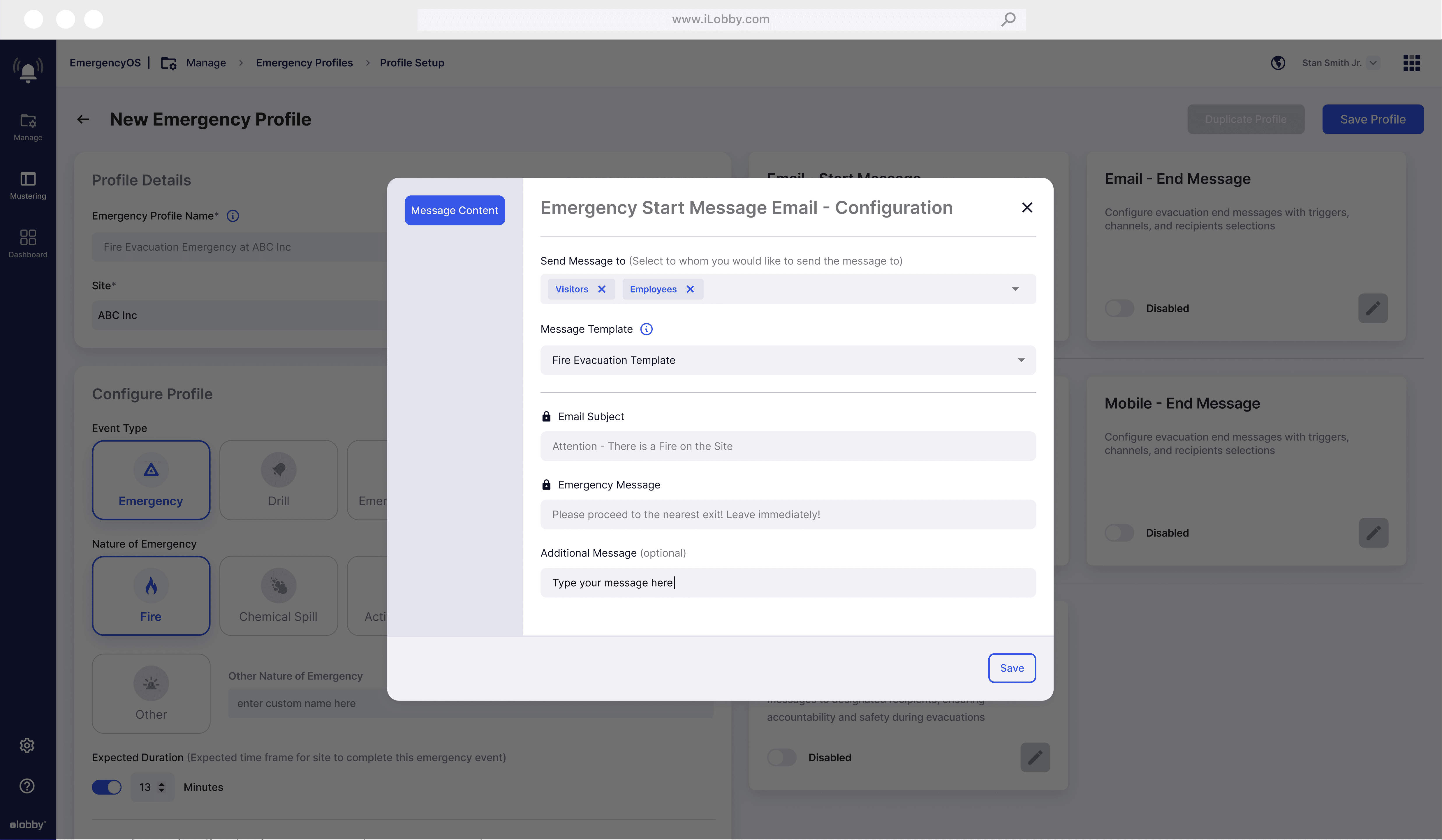
Task: Remove the Visitors recipient tag
Action: pyautogui.click(x=601, y=289)
